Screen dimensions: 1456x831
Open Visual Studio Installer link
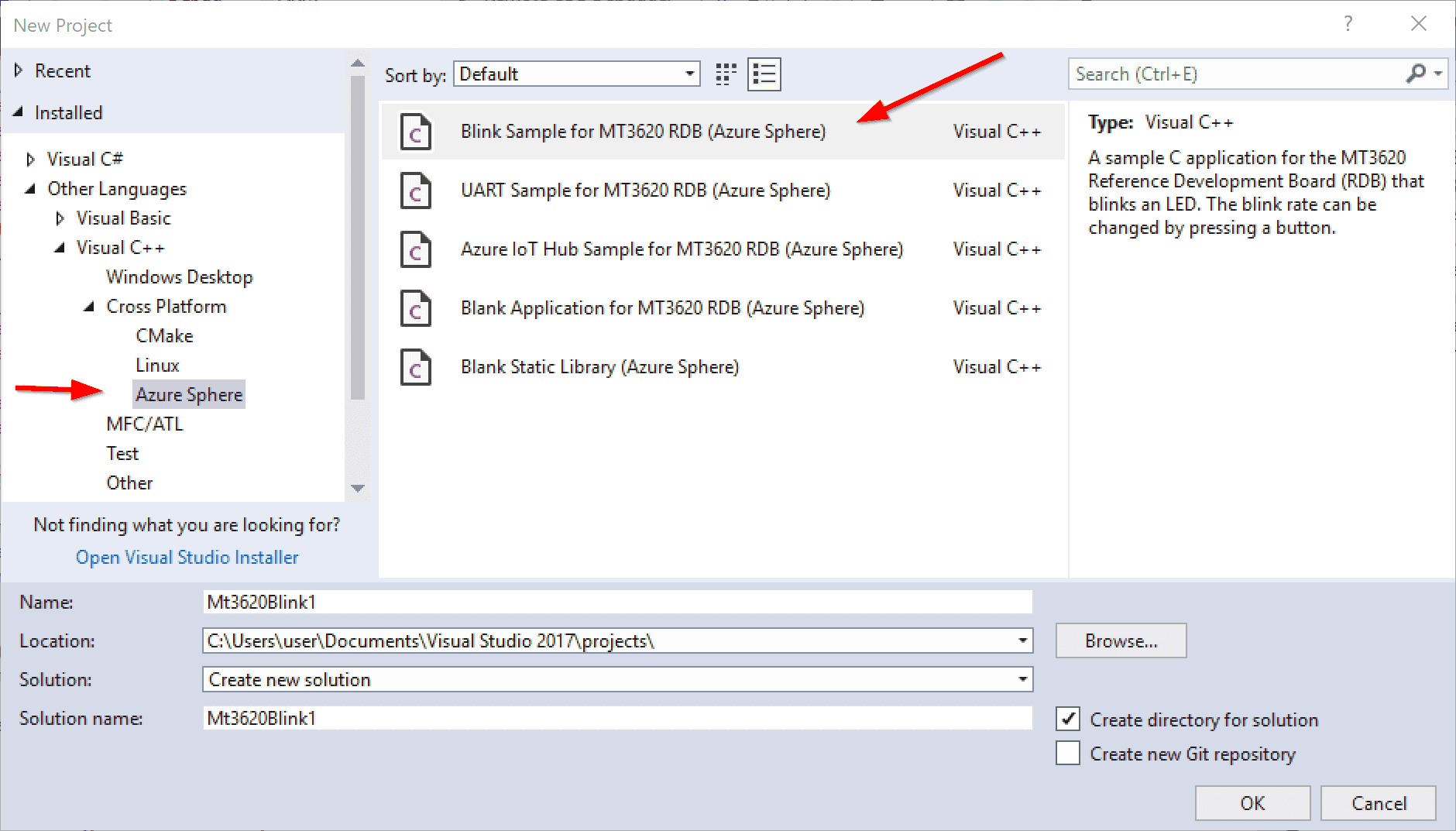point(187,558)
